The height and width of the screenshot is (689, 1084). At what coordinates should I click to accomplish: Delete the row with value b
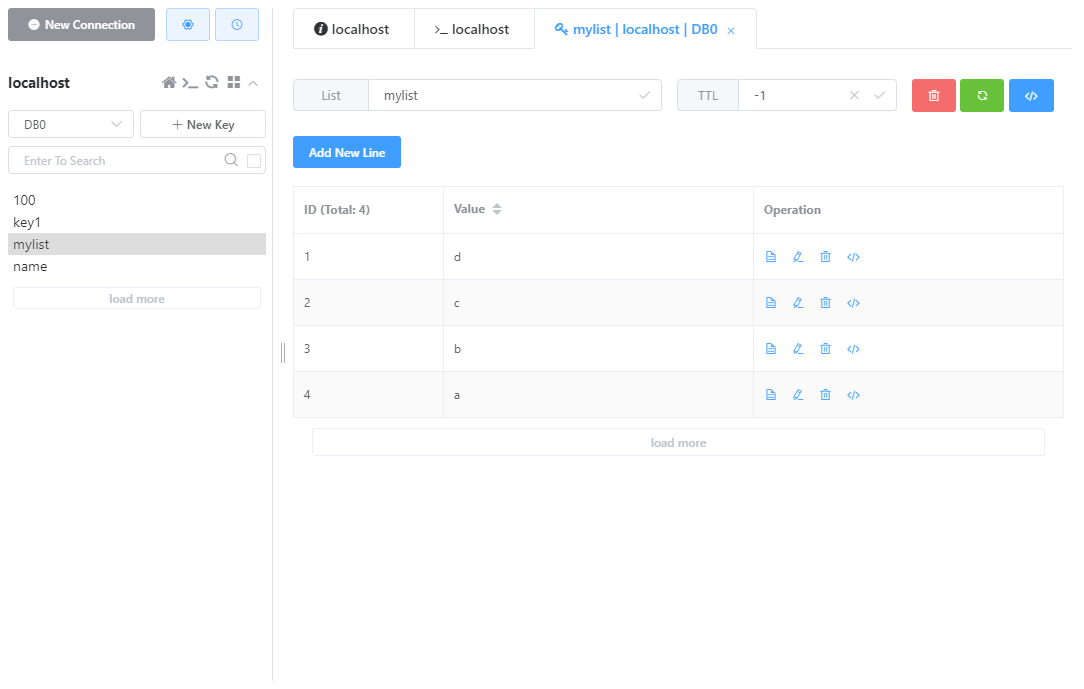coord(825,349)
